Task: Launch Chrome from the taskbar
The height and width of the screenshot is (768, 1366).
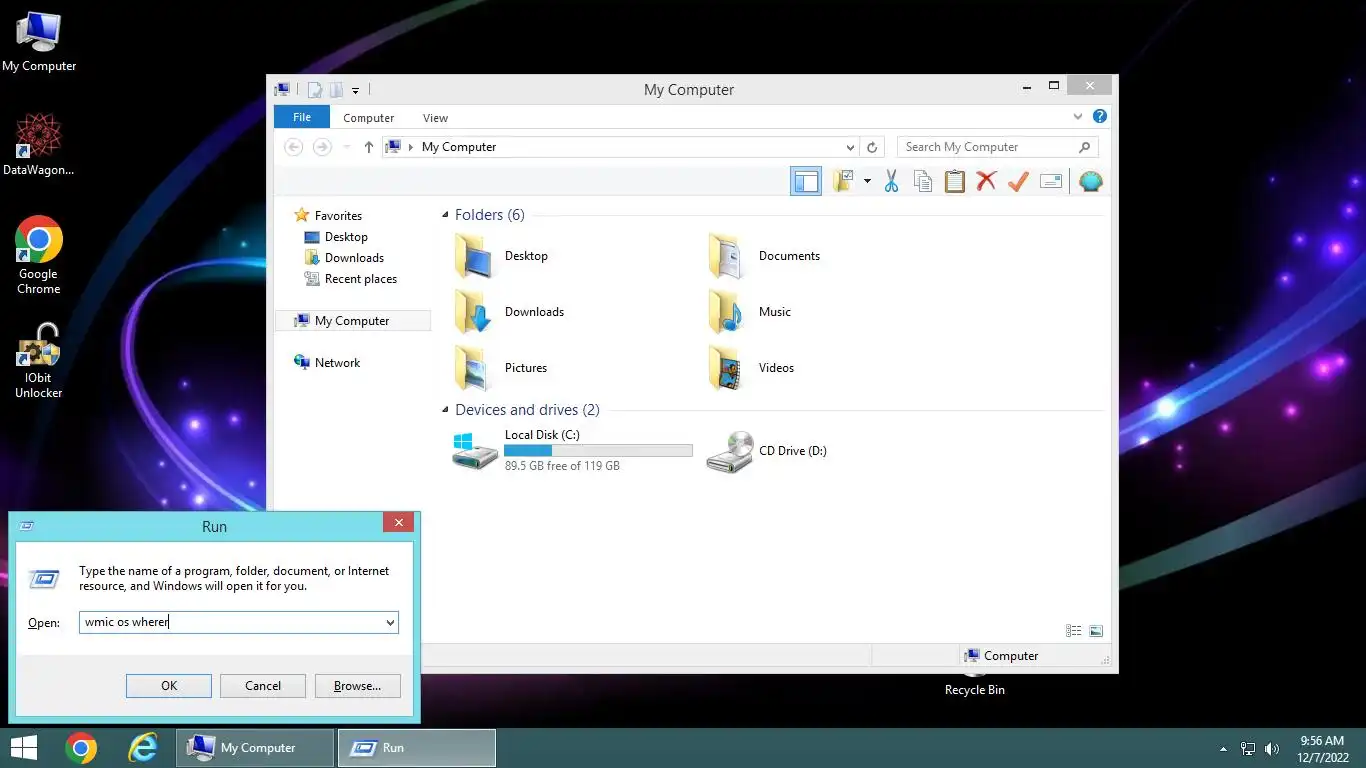Action: click(x=81, y=747)
